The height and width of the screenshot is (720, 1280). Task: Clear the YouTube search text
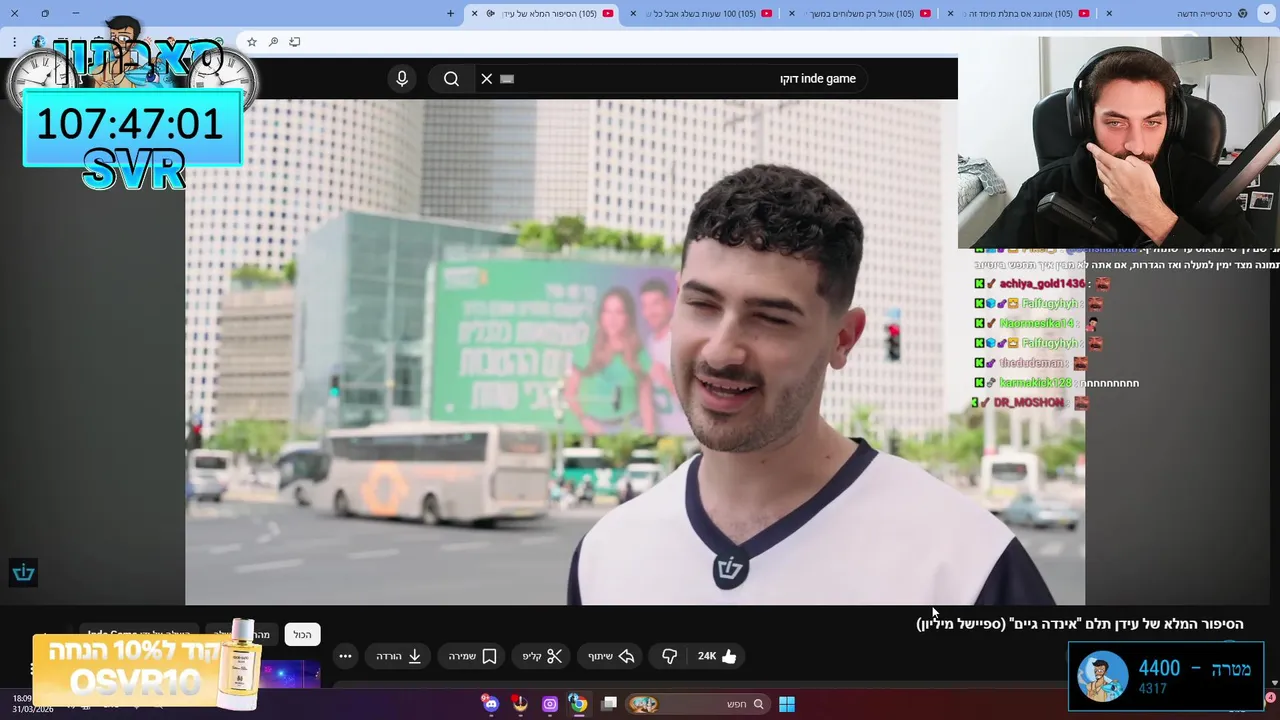487,79
